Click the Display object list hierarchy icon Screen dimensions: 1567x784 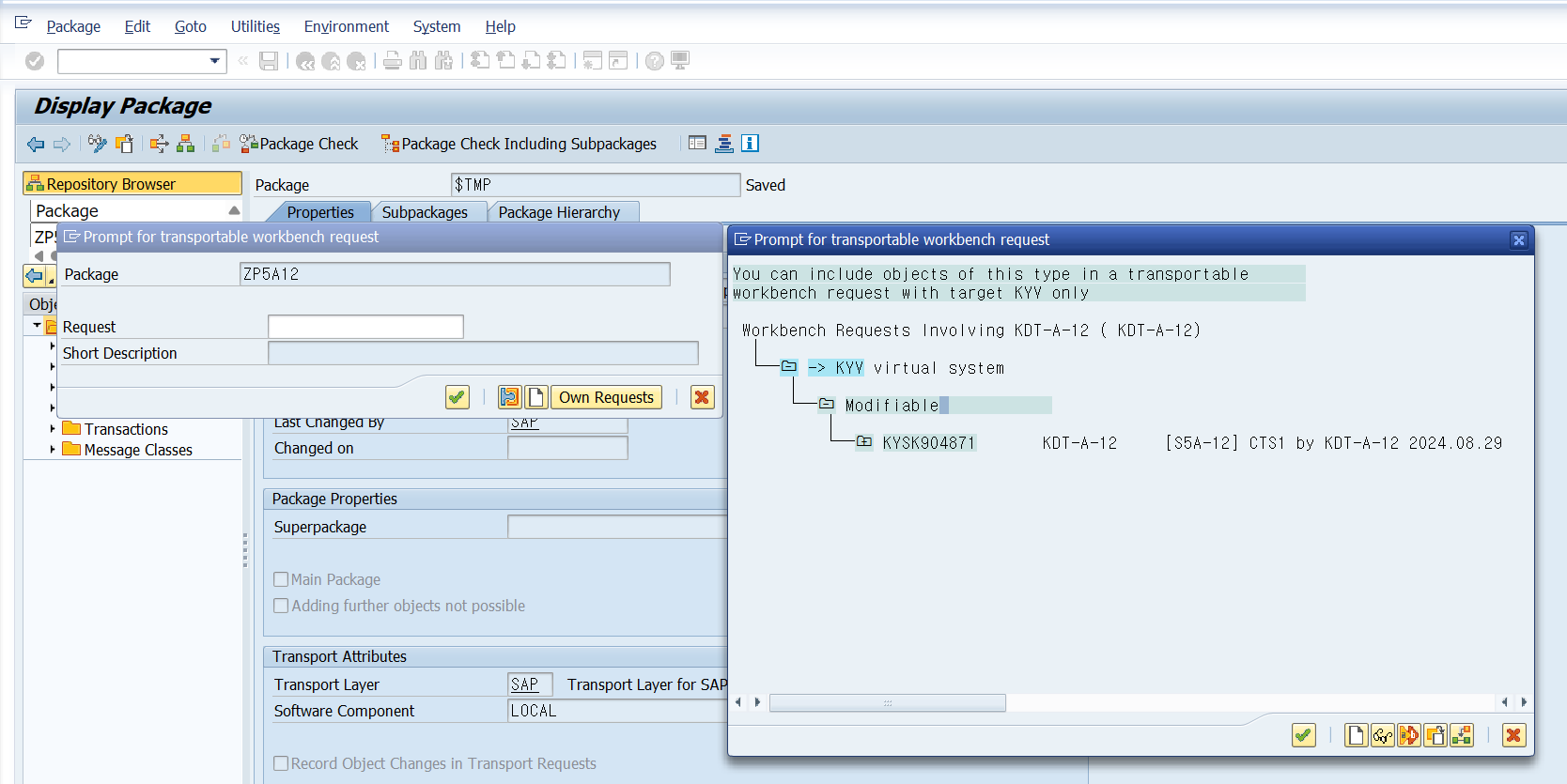[186, 144]
